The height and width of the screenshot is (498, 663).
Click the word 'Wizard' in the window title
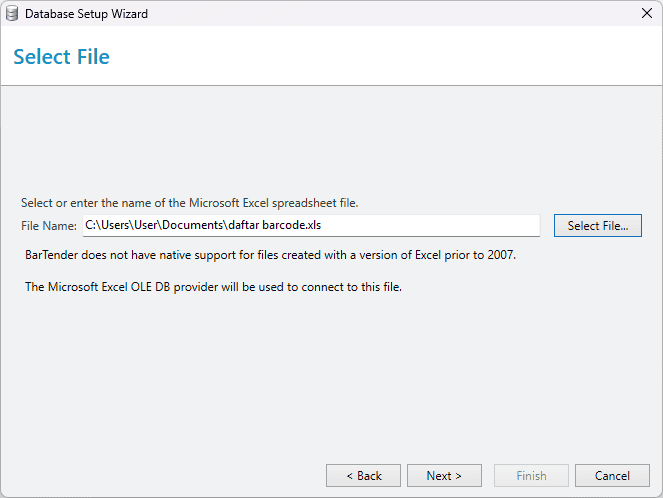[129, 14]
